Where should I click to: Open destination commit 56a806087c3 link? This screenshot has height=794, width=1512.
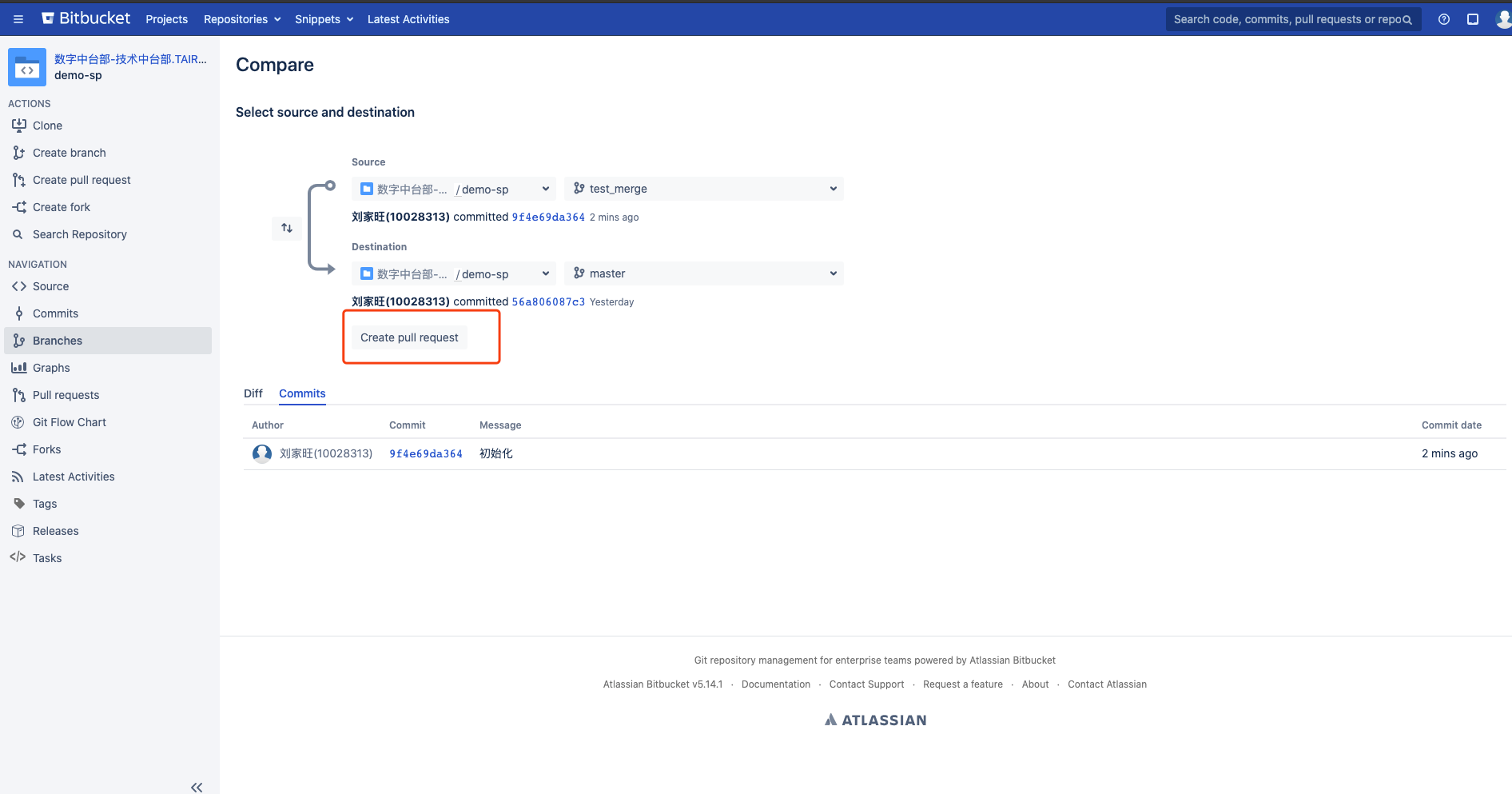click(x=548, y=301)
